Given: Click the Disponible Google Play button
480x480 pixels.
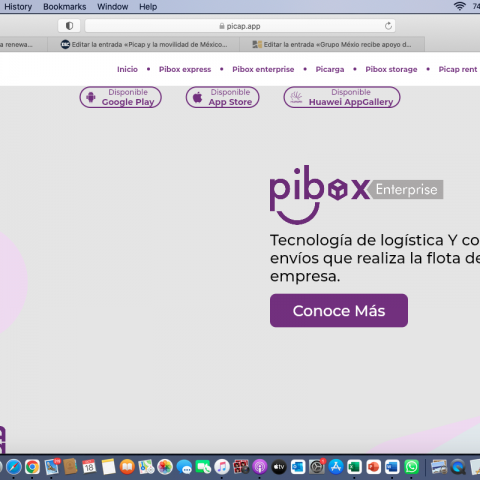Looking at the screenshot, I should pos(121,97).
